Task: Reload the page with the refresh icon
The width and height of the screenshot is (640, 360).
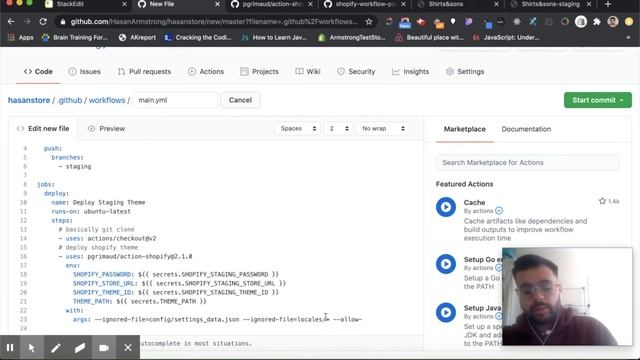Action: pos(43,22)
